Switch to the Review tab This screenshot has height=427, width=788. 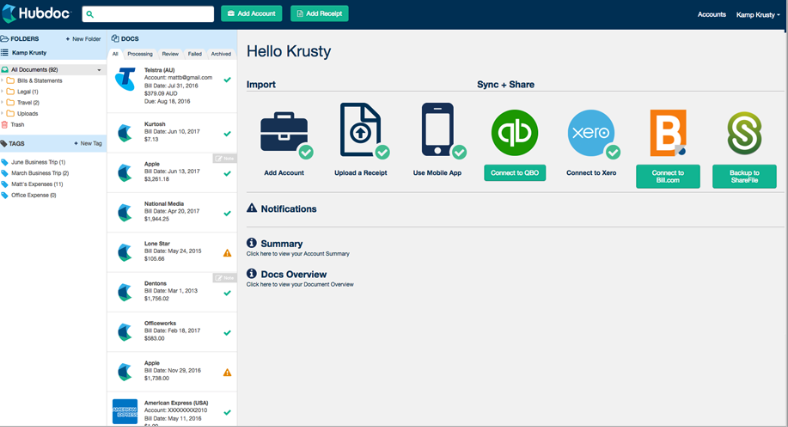[170, 54]
